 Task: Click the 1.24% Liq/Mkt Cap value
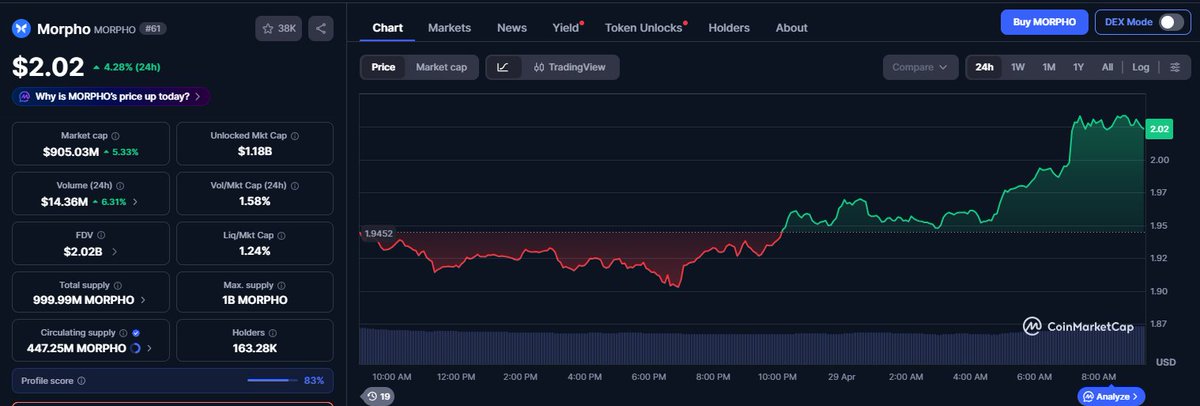click(255, 251)
